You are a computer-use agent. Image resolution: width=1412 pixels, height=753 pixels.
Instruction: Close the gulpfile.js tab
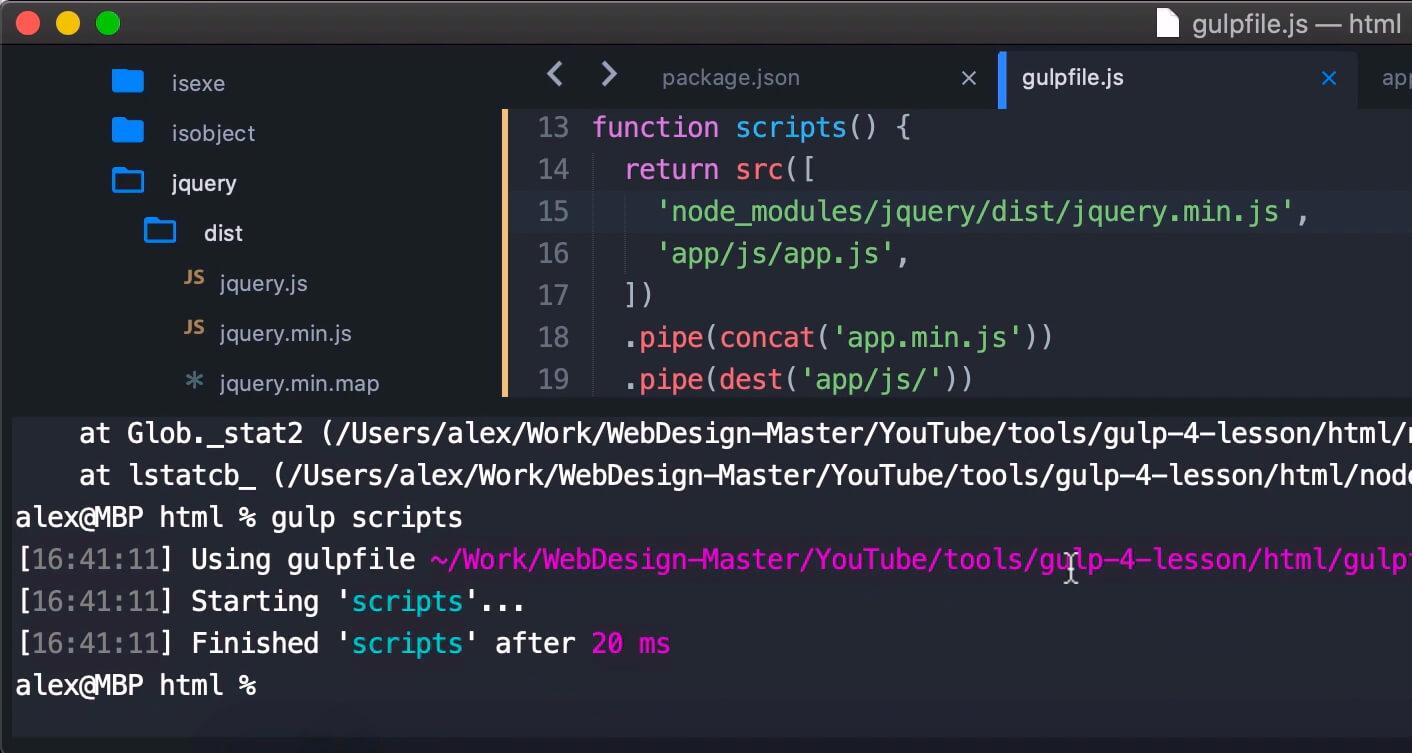pyautogui.click(x=1329, y=78)
